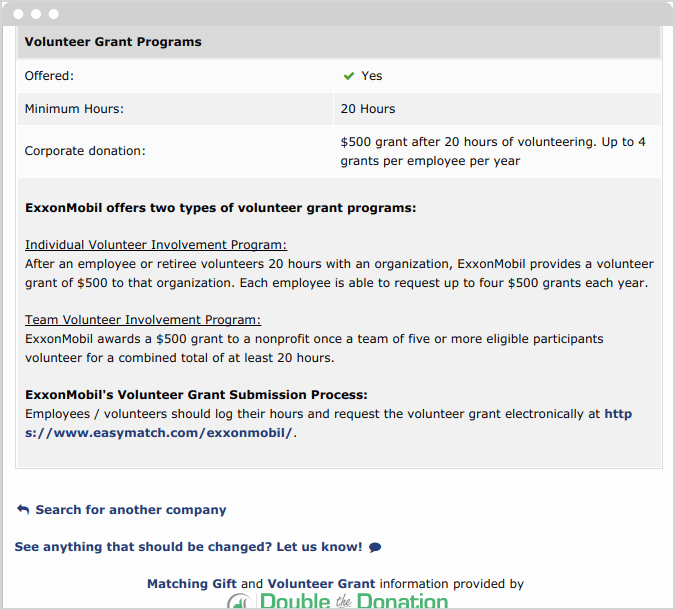The width and height of the screenshot is (675, 610).
Task: Open the Matching Gift link
Action: click(192, 584)
